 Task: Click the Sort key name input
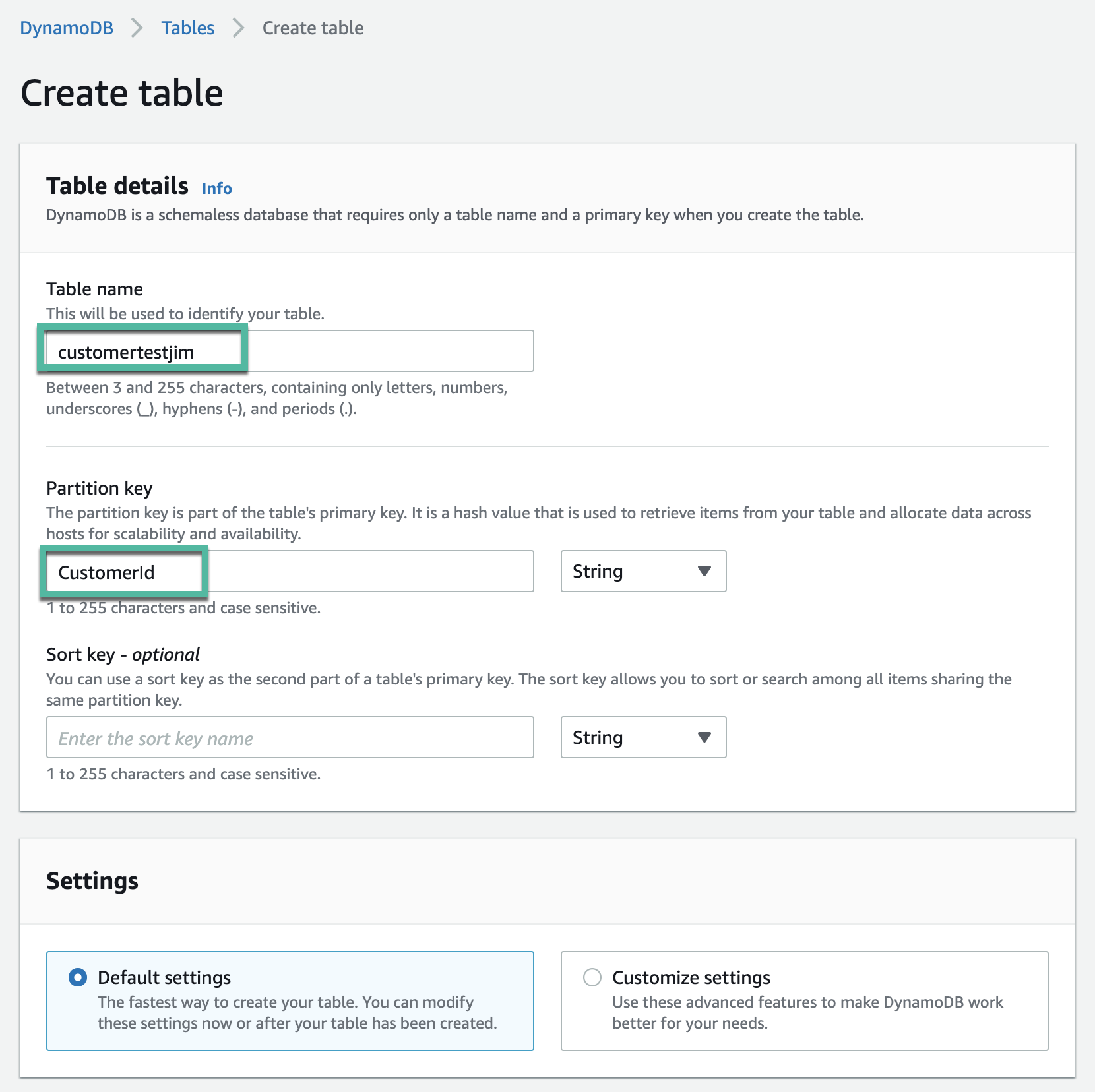tap(290, 738)
